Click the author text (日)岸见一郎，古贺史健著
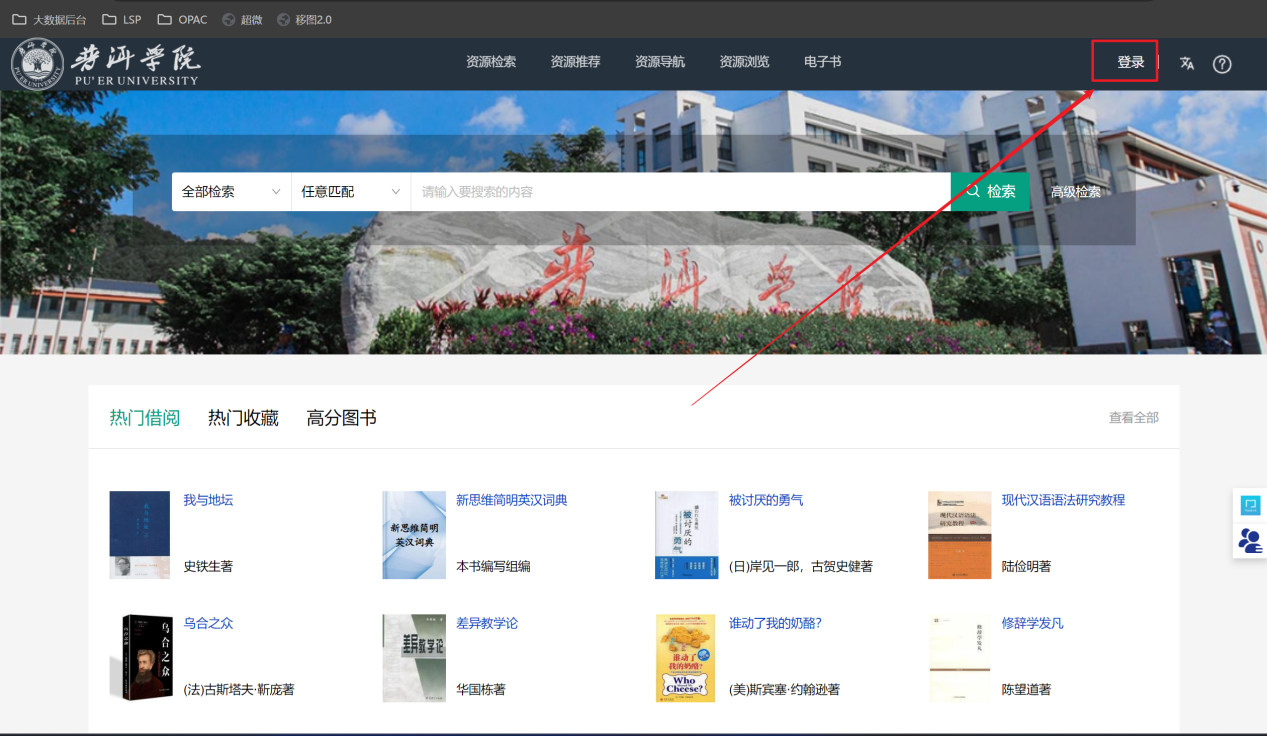Image resolution: width=1267 pixels, height=736 pixels. [x=801, y=566]
